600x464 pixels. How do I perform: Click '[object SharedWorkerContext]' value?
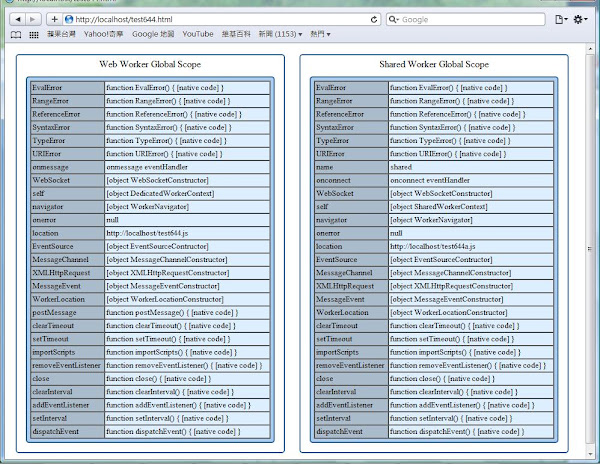point(471,207)
